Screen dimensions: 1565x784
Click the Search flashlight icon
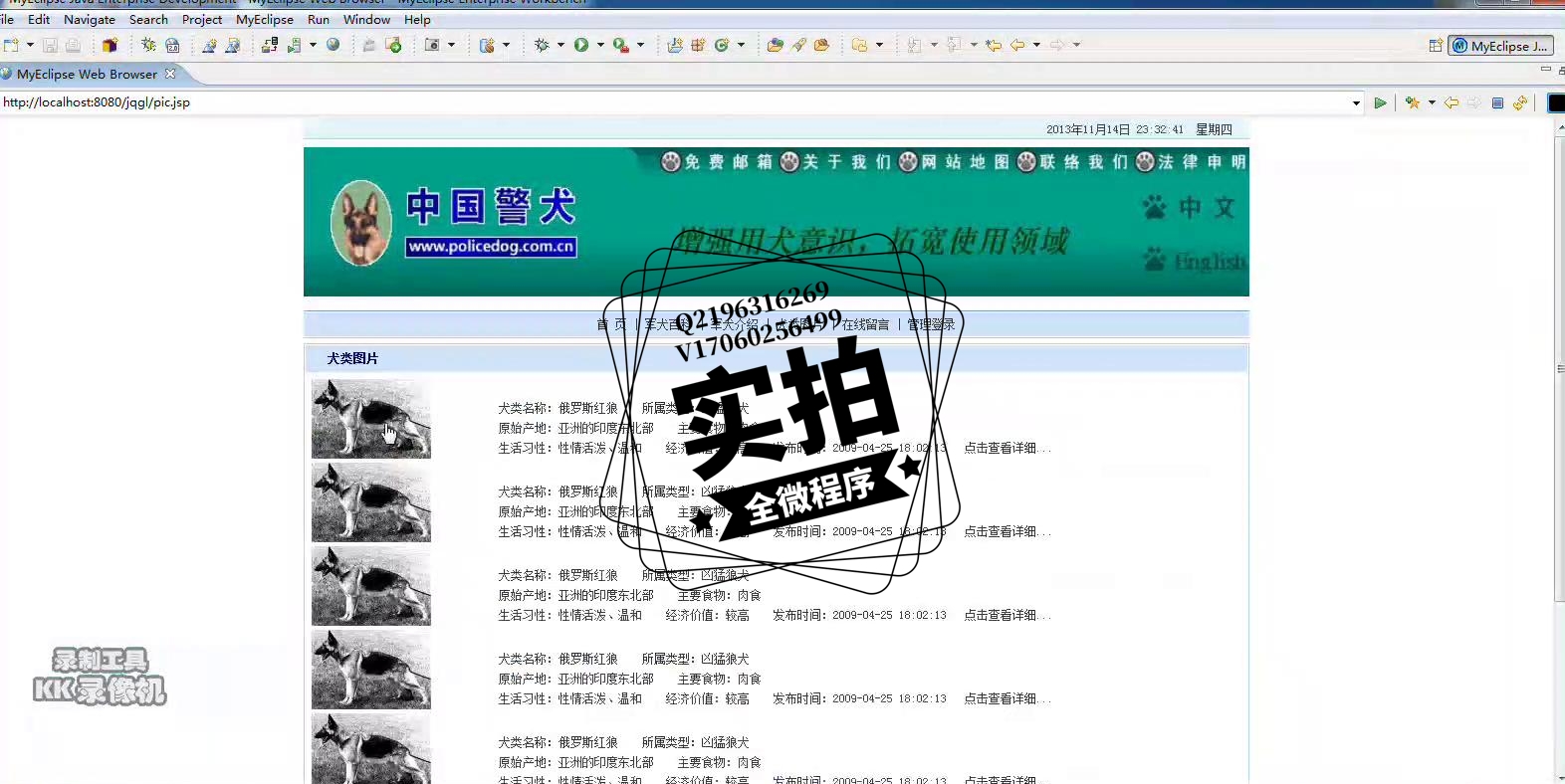point(798,45)
